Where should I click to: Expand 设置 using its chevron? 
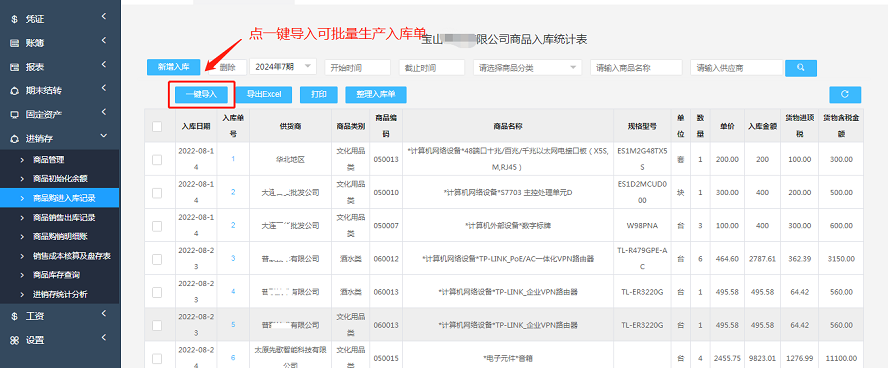click(104, 338)
